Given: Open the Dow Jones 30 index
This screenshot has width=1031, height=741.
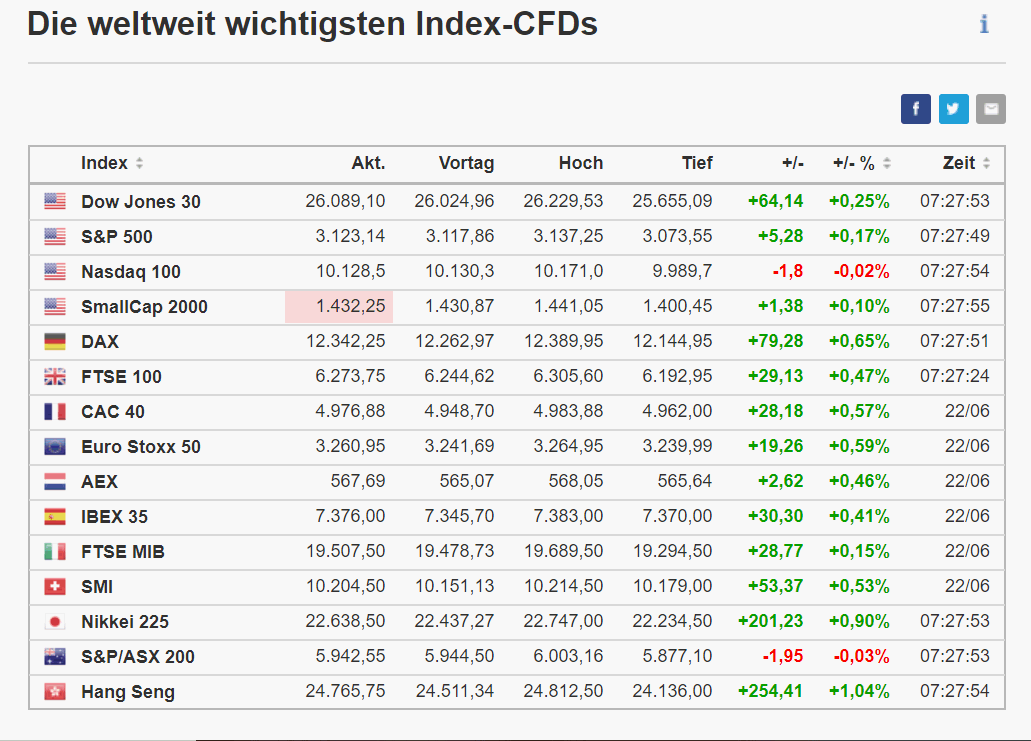Looking at the screenshot, I should click(x=141, y=202).
